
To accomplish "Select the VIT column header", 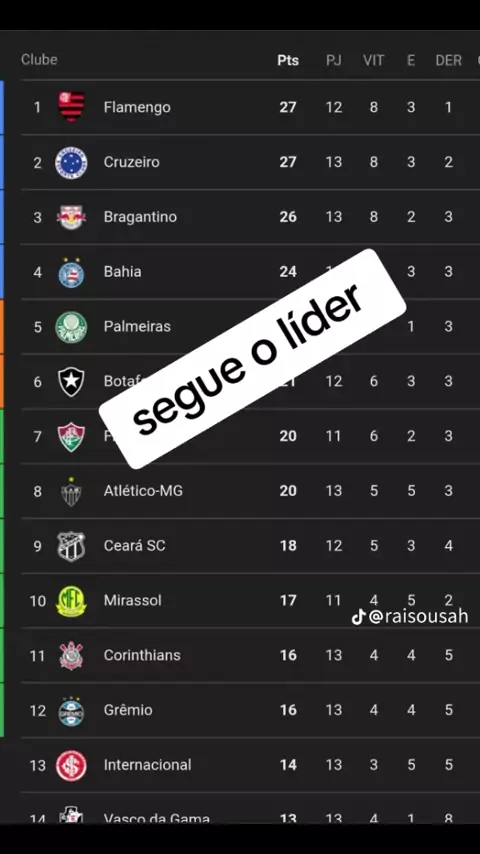I will tap(373, 60).
